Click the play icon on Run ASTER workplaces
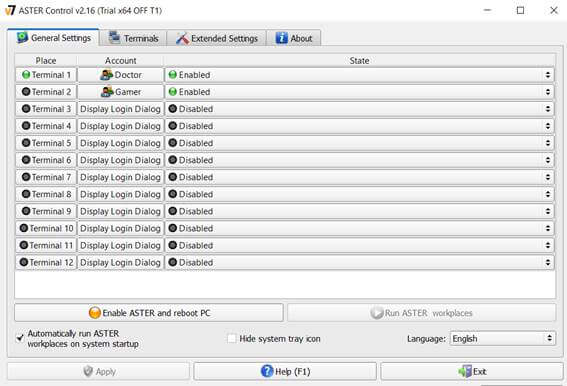 (x=376, y=313)
